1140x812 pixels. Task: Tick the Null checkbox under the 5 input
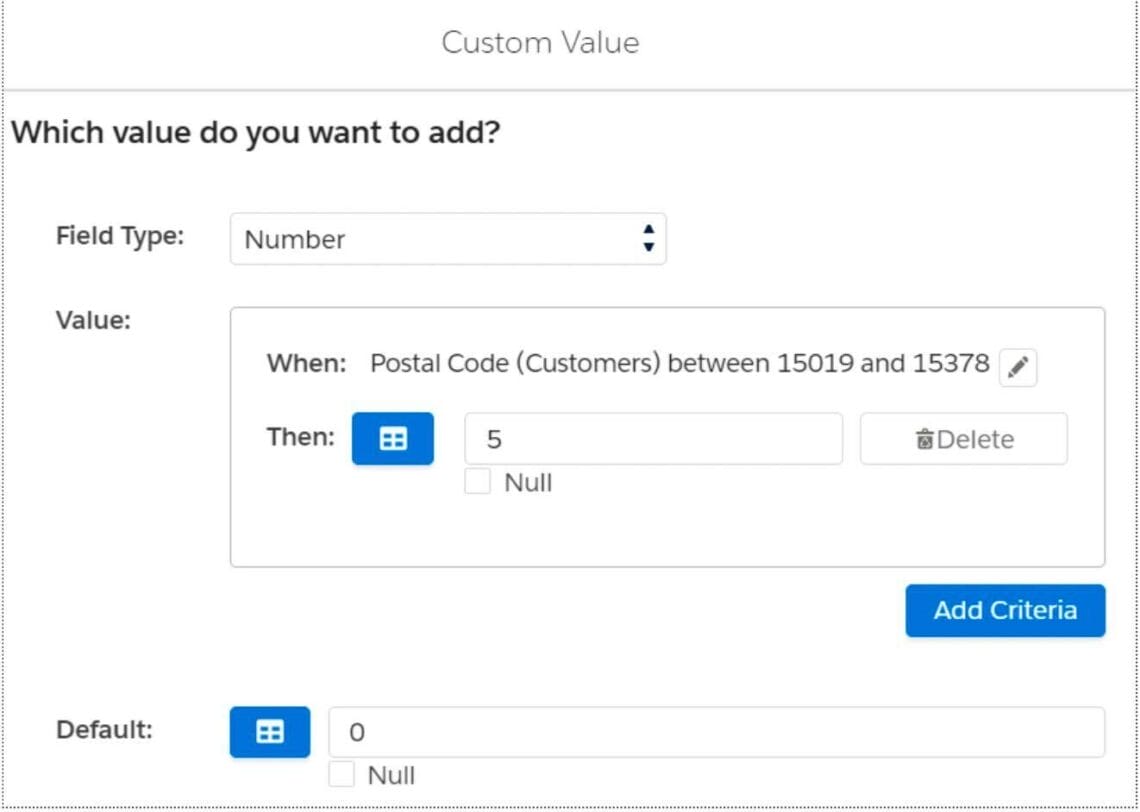(x=476, y=482)
